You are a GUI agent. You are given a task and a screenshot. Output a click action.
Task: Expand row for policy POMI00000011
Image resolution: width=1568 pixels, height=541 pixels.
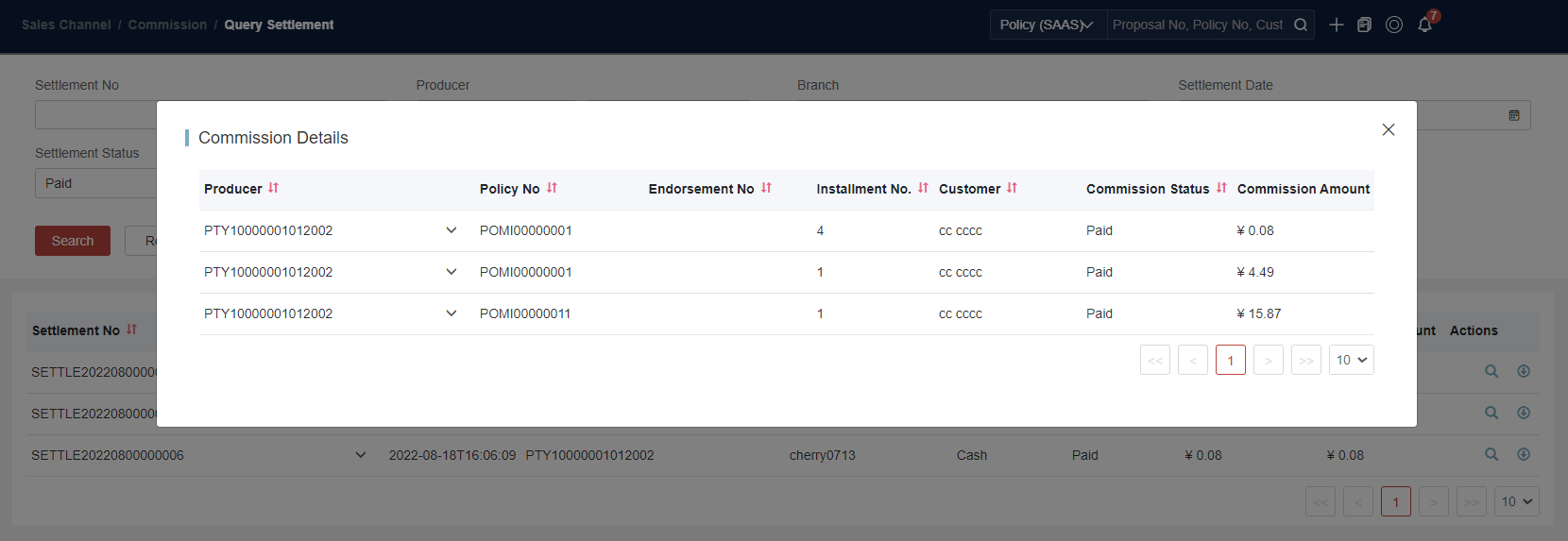pos(452,313)
